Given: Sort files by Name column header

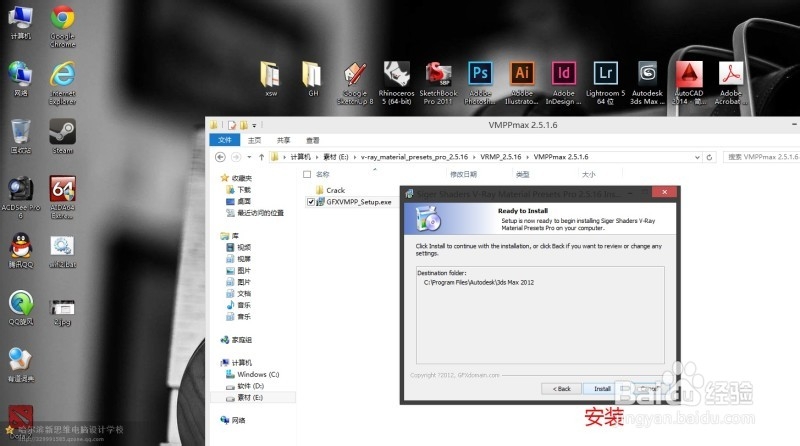Looking at the screenshot, I should (322, 175).
